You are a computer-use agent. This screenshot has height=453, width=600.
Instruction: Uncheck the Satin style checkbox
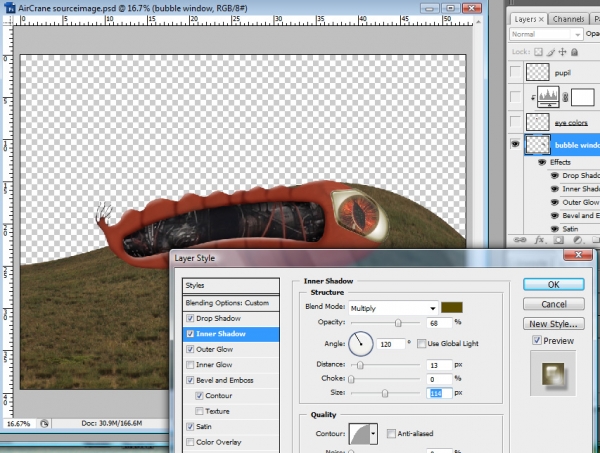pyautogui.click(x=190, y=427)
